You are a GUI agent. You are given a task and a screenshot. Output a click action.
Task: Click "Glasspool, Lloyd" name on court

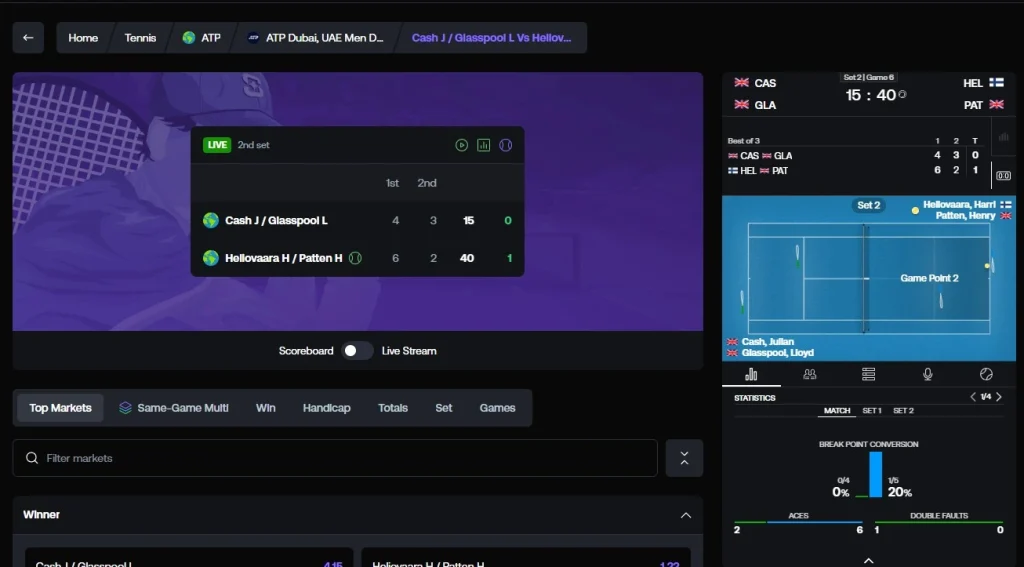(777, 353)
